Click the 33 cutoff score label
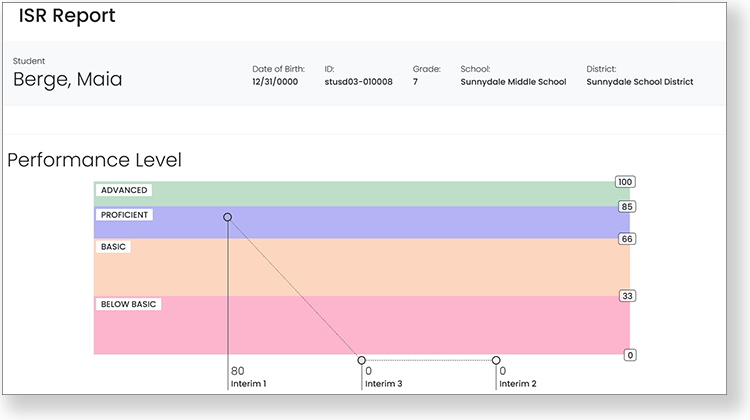 [x=629, y=296]
